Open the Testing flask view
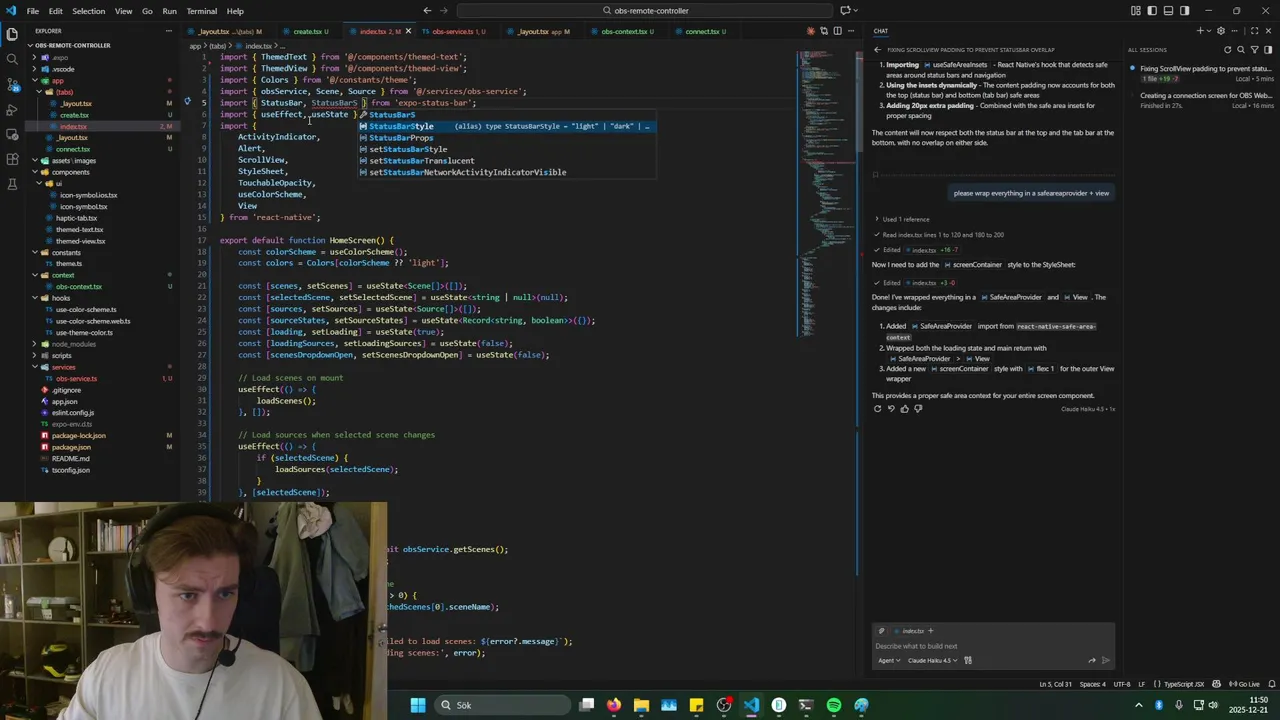 (x=12, y=185)
